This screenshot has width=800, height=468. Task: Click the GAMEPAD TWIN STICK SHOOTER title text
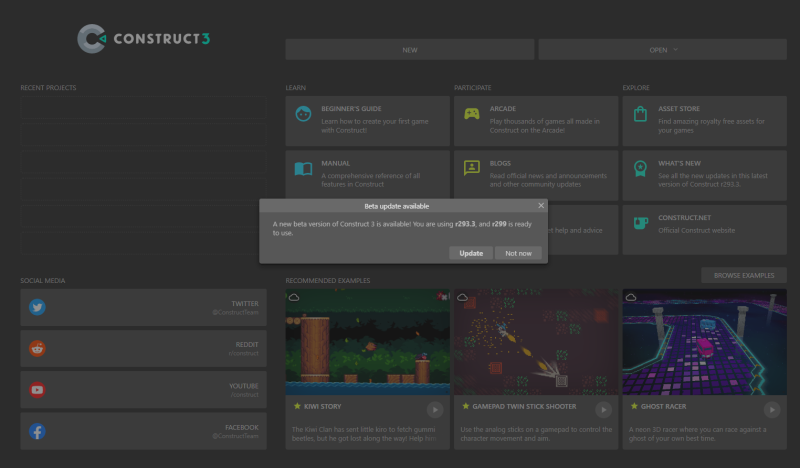524,406
